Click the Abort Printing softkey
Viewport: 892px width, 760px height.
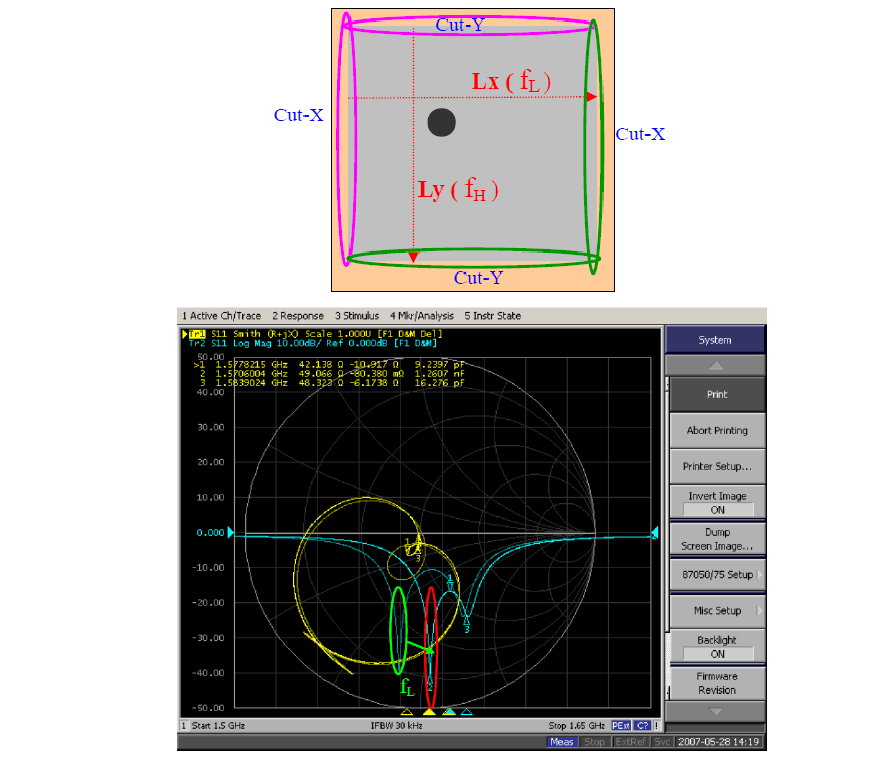(x=716, y=431)
